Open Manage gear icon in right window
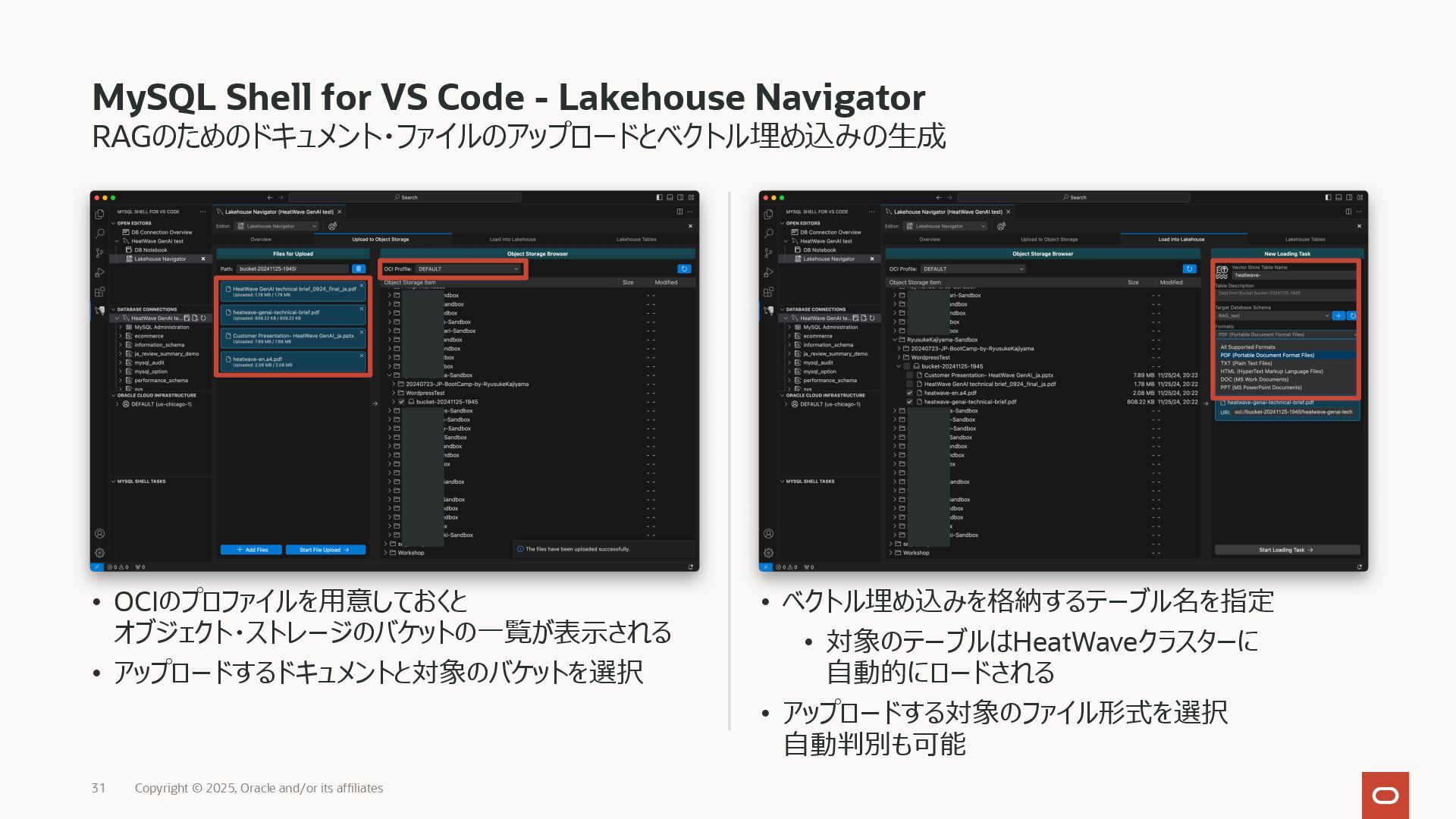The width and height of the screenshot is (1456, 819). tap(768, 553)
